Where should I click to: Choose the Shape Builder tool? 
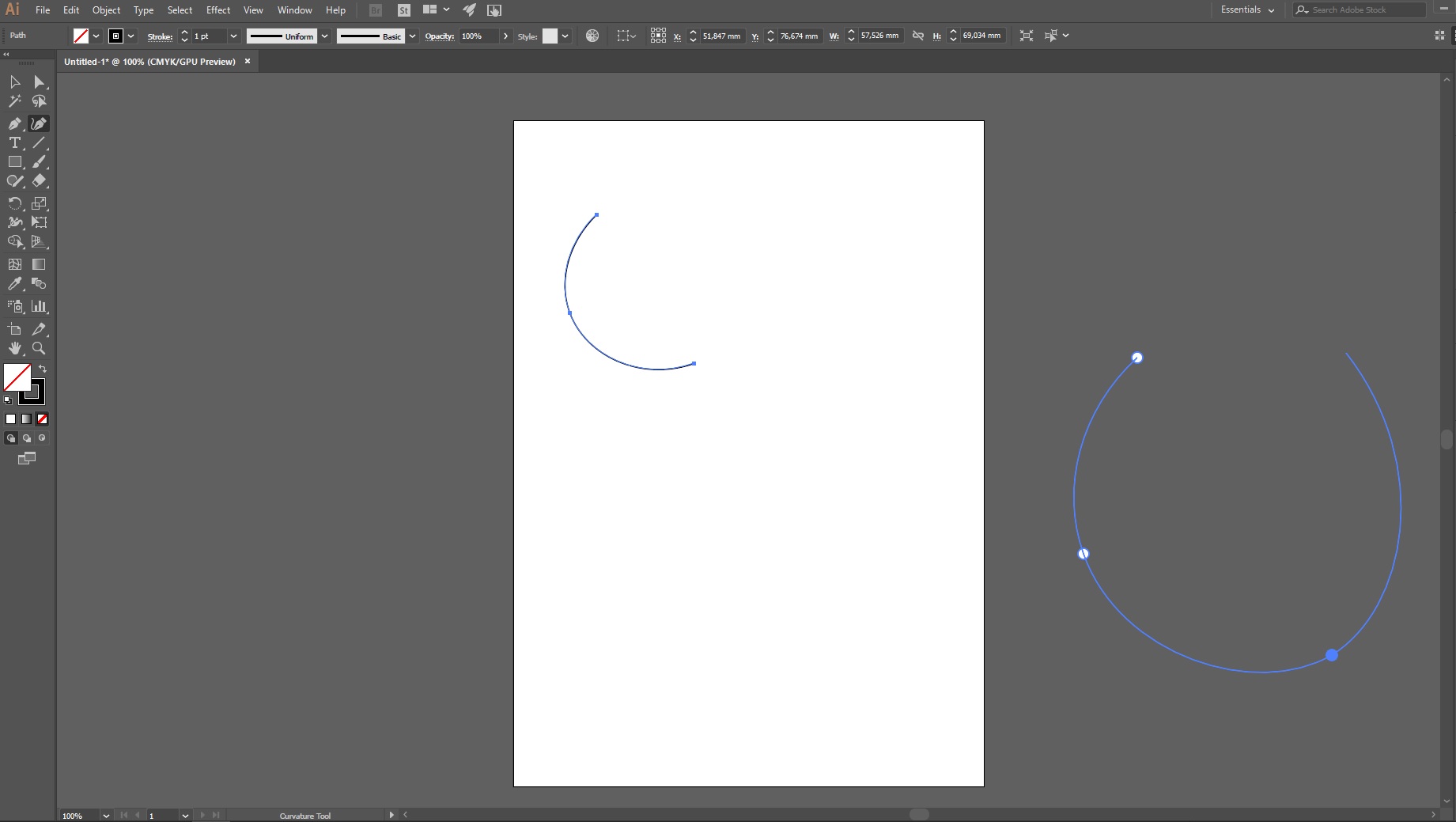(14, 242)
